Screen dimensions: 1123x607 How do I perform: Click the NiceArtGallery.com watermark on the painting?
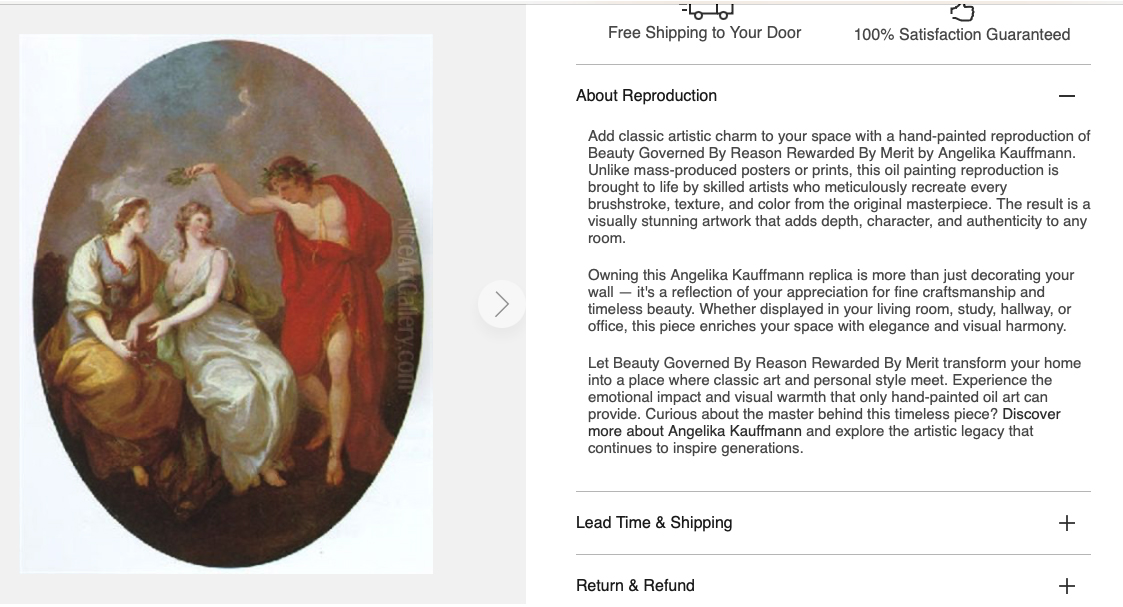click(x=406, y=304)
